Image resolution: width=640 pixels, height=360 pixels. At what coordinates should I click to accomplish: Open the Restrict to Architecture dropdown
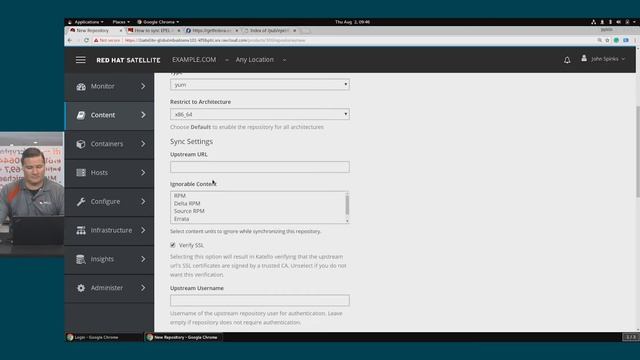(x=260, y=114)
